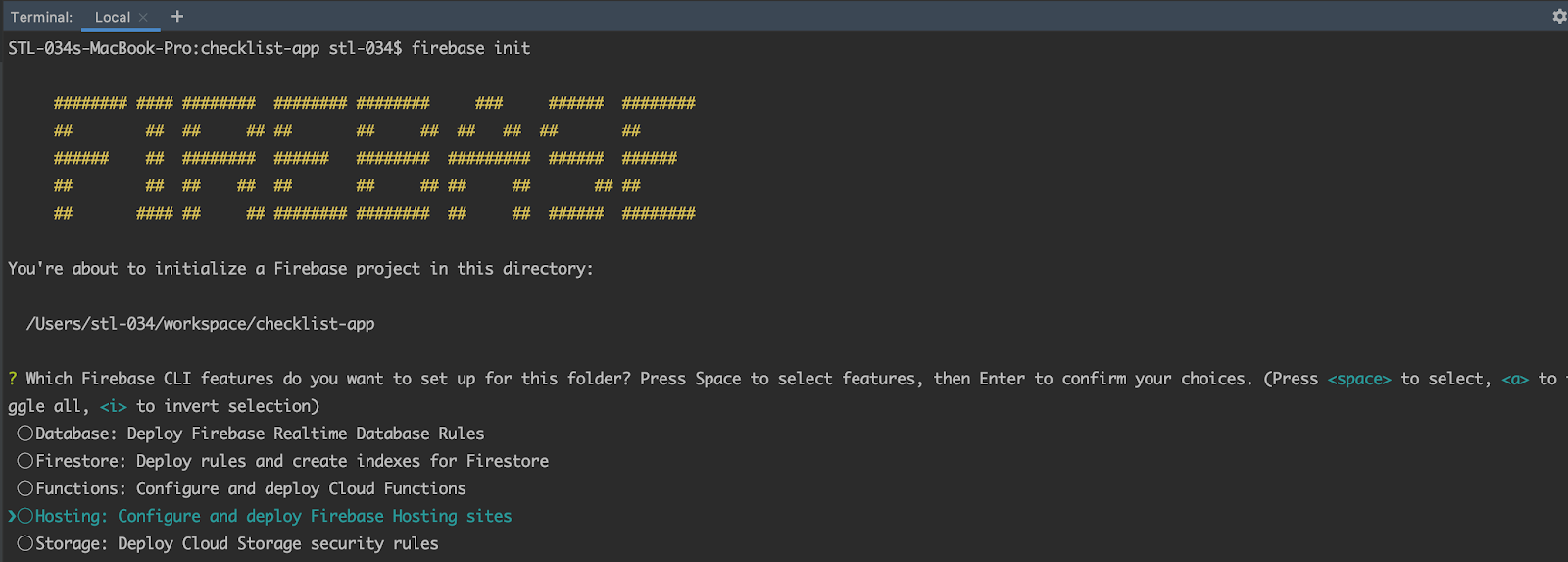
Task: Click the "firebase init" command text
Action: coord(470,48)
